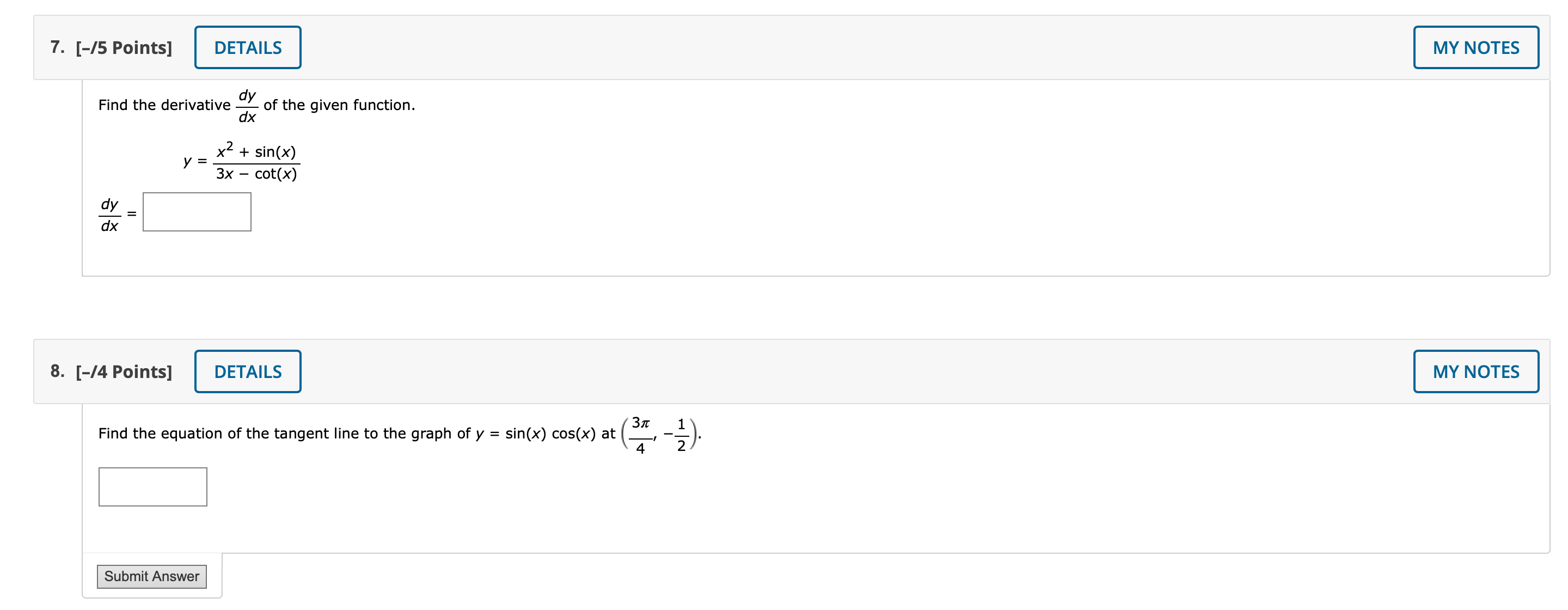
Task: Open DETAILS for question 8
Action: [247, 371]
